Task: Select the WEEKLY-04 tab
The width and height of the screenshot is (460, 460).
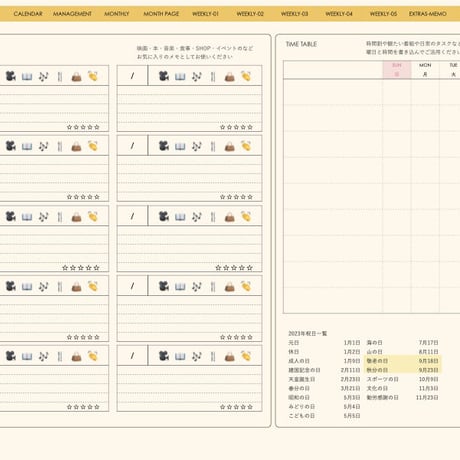Action: [x=339, y=14]
